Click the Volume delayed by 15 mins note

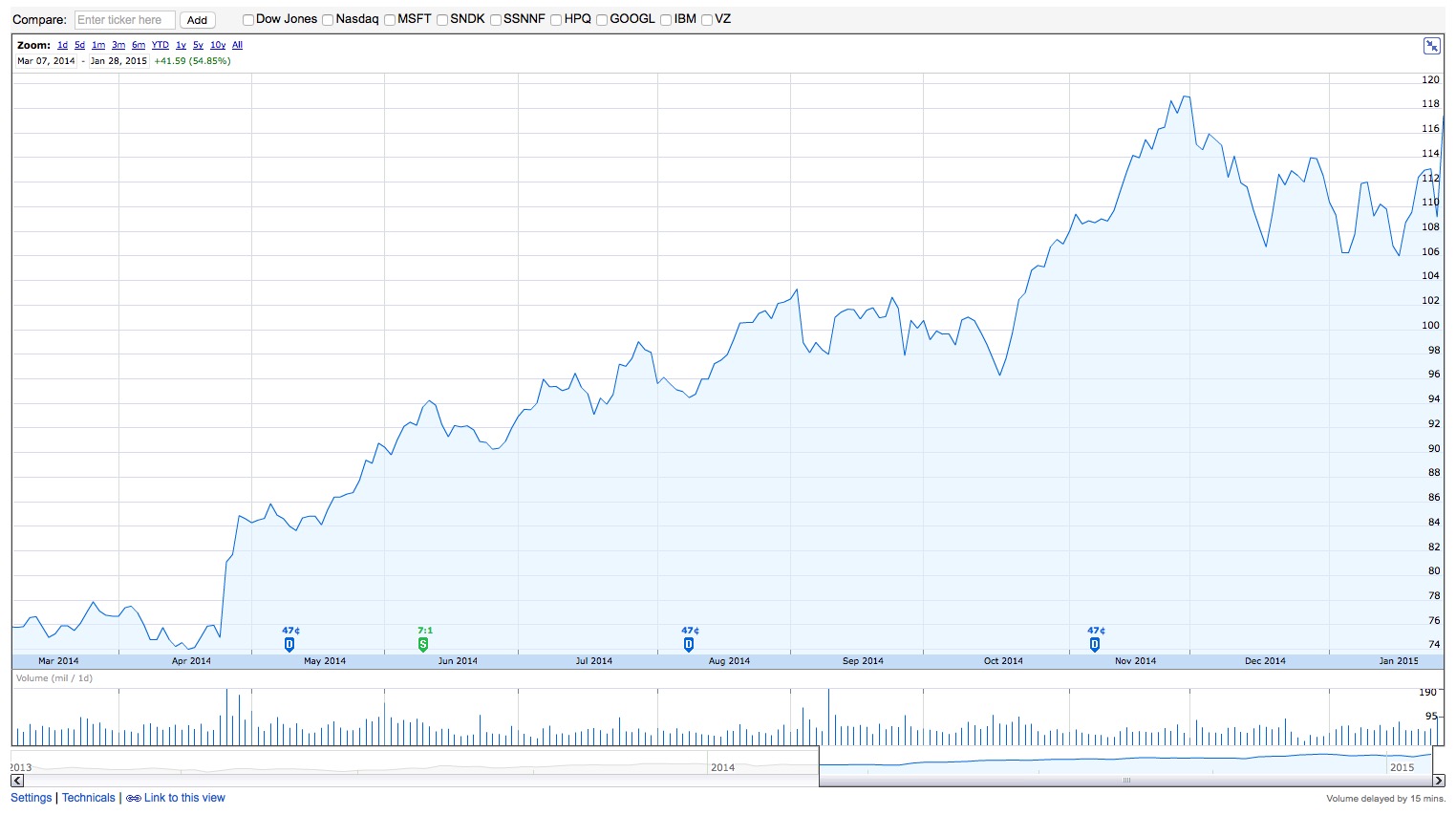[1385, 799]
